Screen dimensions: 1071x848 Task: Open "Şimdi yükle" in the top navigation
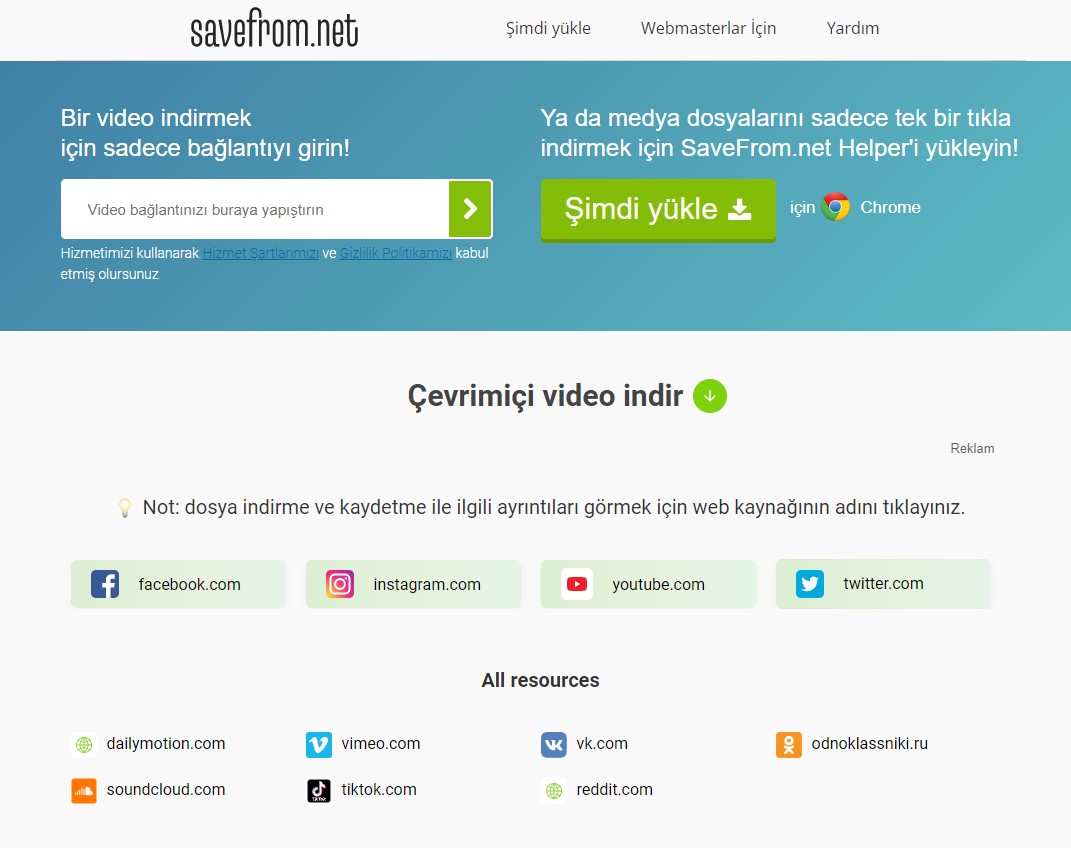[548, 28]
